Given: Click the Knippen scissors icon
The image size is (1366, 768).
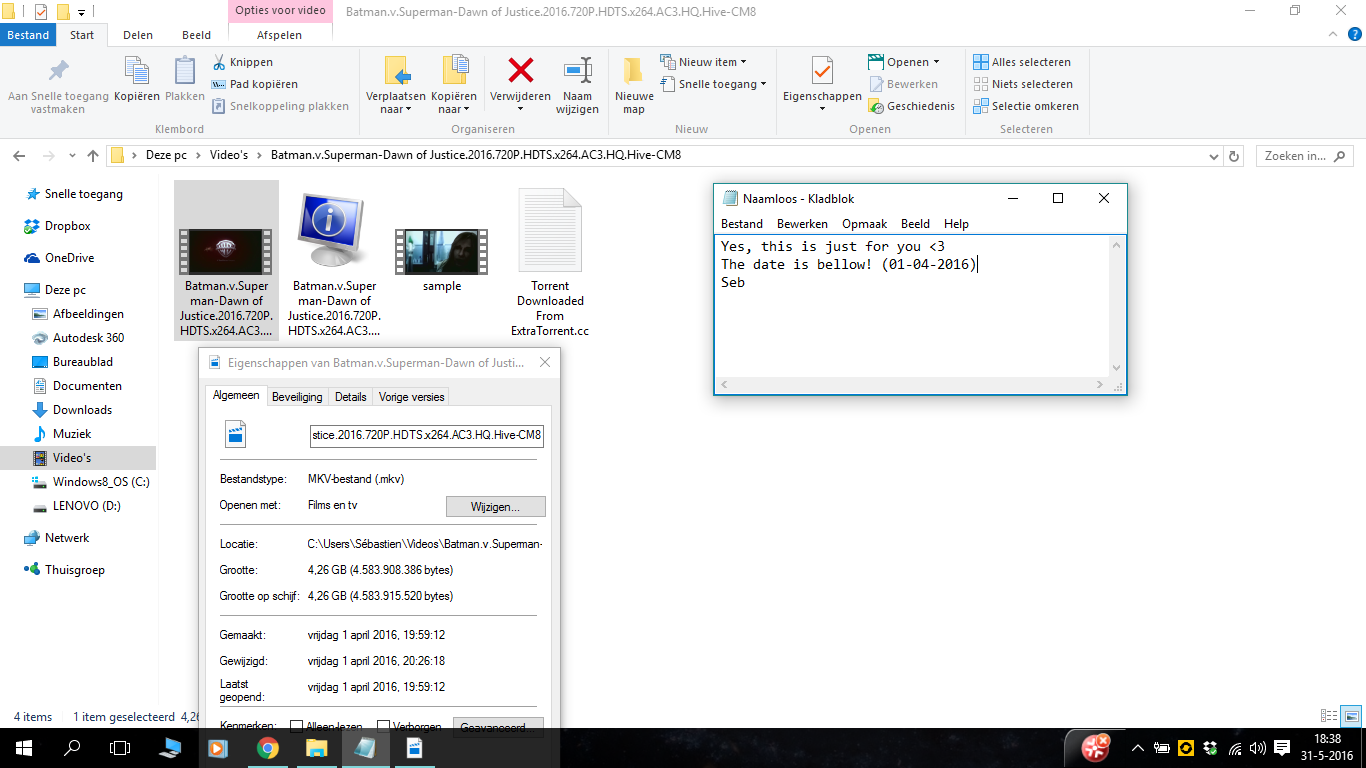Looking at the screenshot, I should 219,62.
